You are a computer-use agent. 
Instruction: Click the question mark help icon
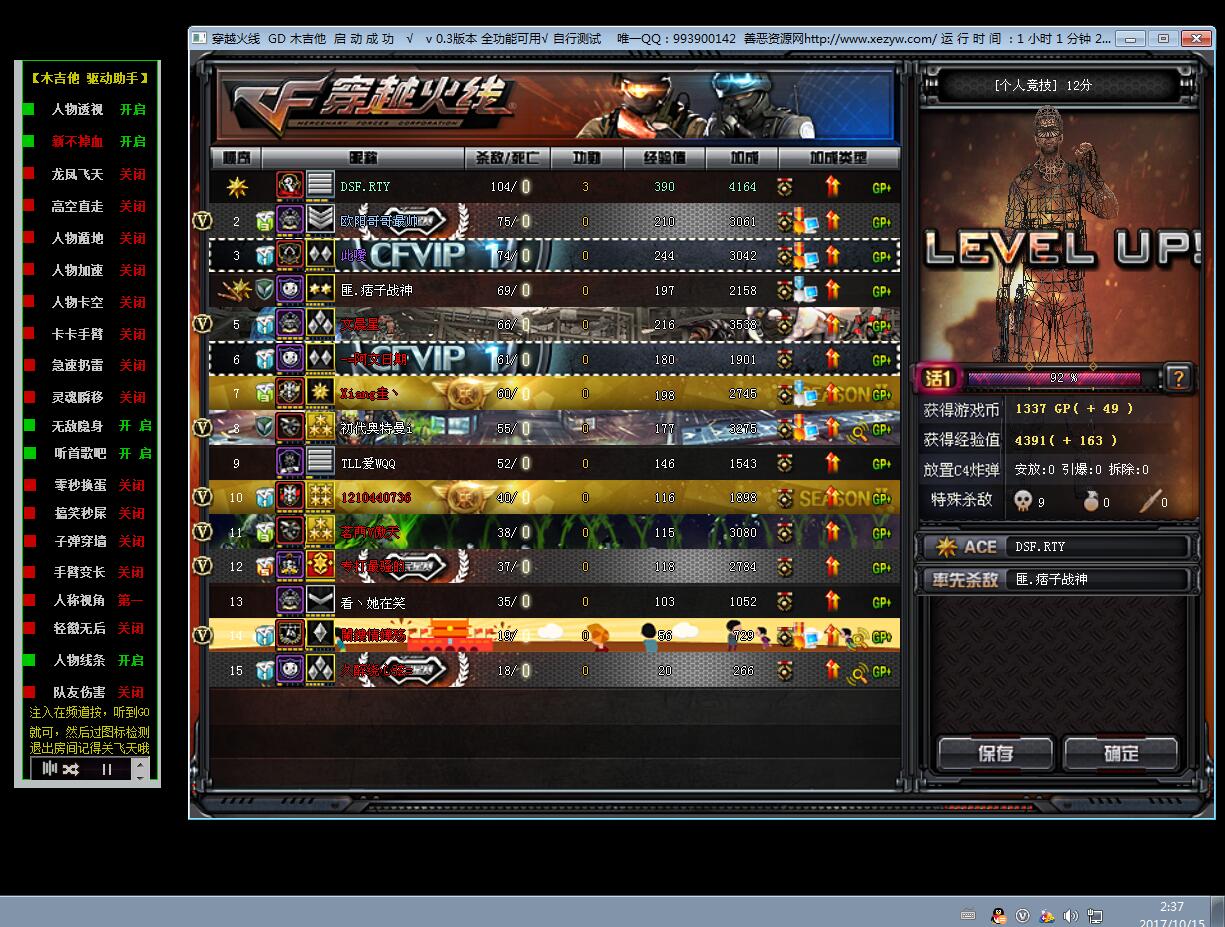click(x=1178, y=378)
